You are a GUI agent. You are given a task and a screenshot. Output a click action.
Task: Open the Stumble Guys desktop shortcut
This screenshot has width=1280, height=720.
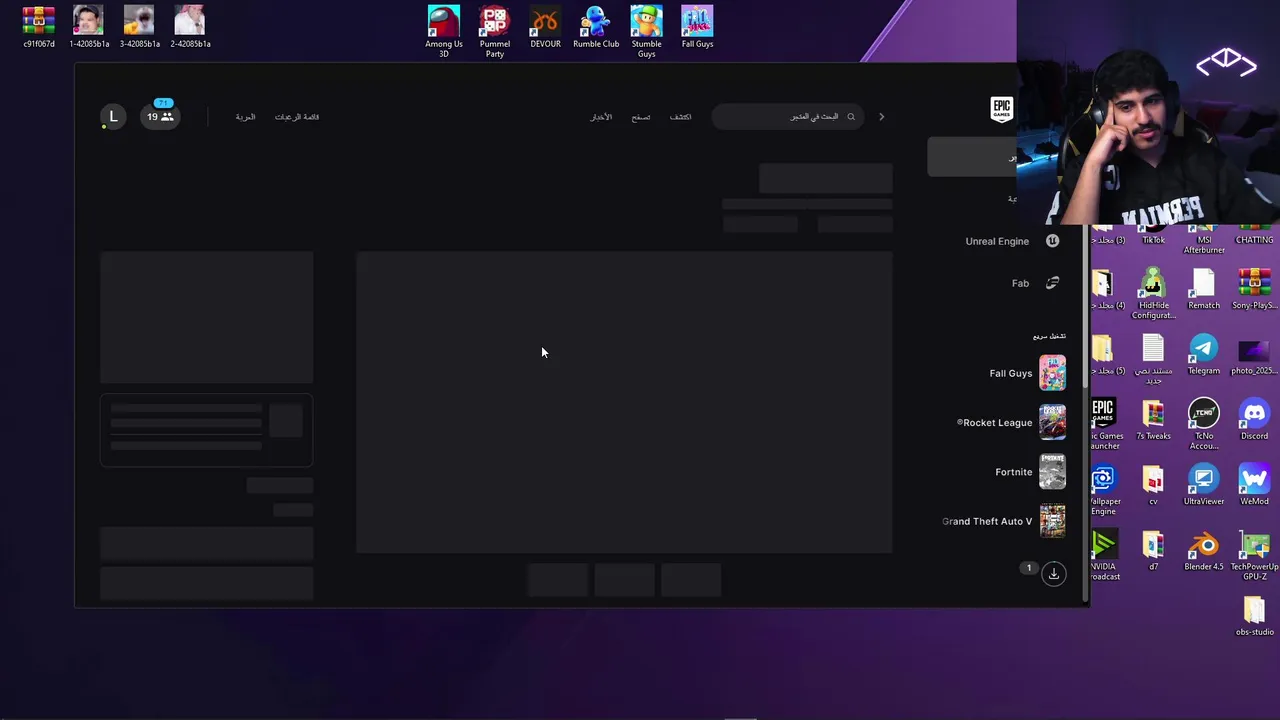tap(646, 31)
